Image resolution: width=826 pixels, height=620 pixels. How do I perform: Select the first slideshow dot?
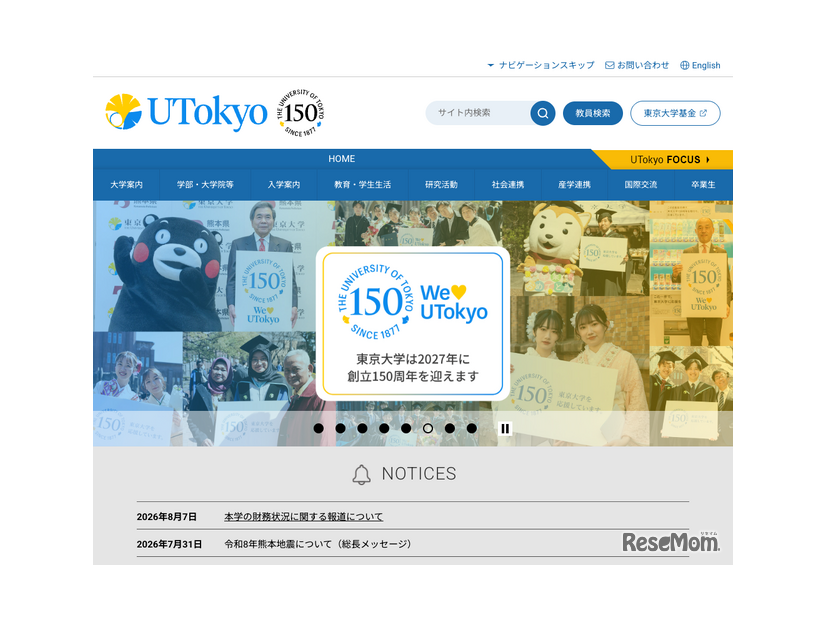(318, 428)
